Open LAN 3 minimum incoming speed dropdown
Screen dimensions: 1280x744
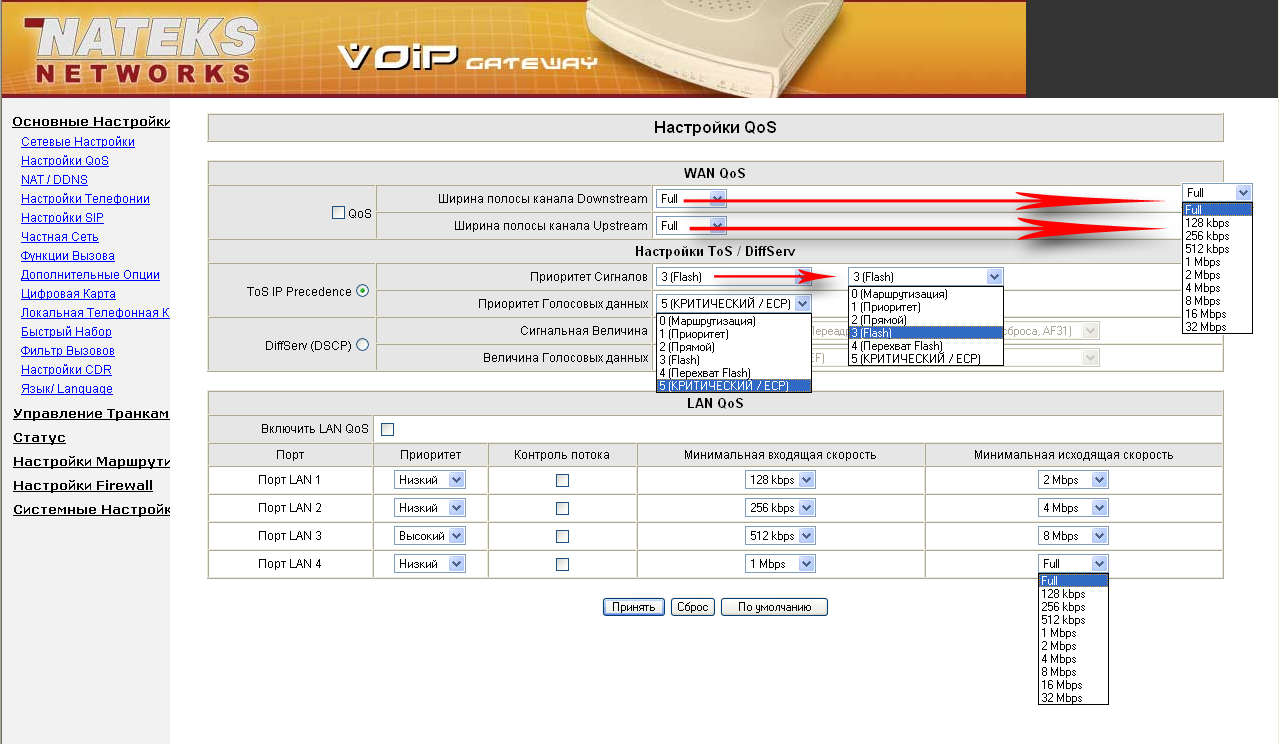(x=780, y=536)
